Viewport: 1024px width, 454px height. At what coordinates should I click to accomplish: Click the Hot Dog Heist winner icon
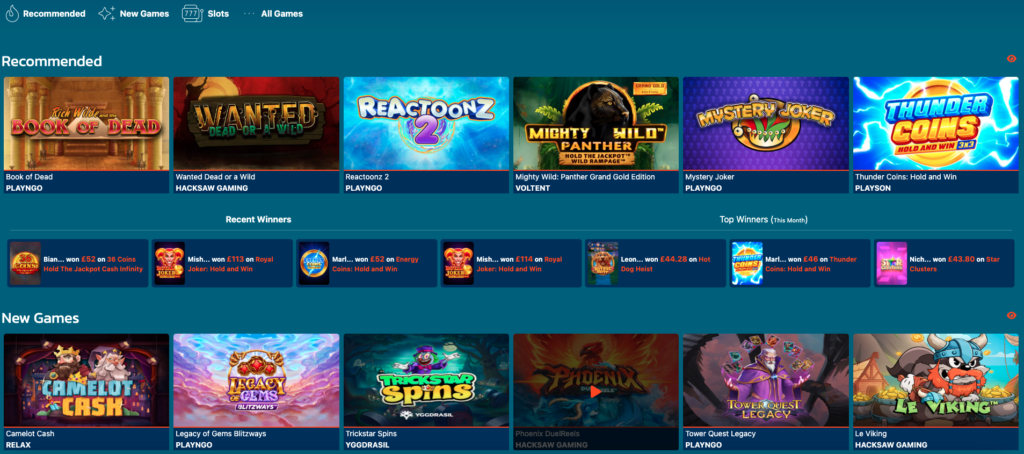point(603,263)
